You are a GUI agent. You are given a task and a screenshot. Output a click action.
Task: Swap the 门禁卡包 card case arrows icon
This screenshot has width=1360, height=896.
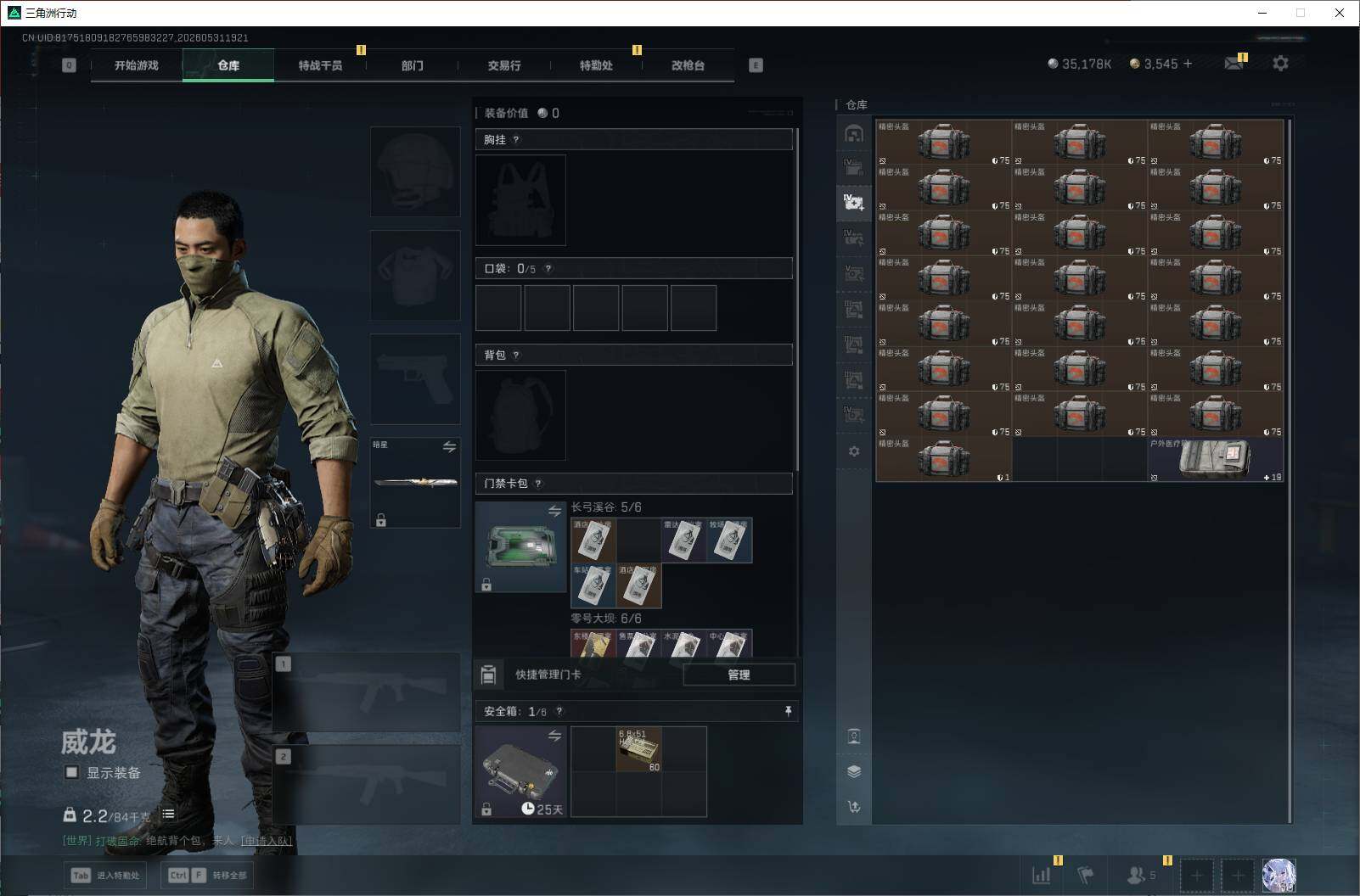click(x=554, y=511)
